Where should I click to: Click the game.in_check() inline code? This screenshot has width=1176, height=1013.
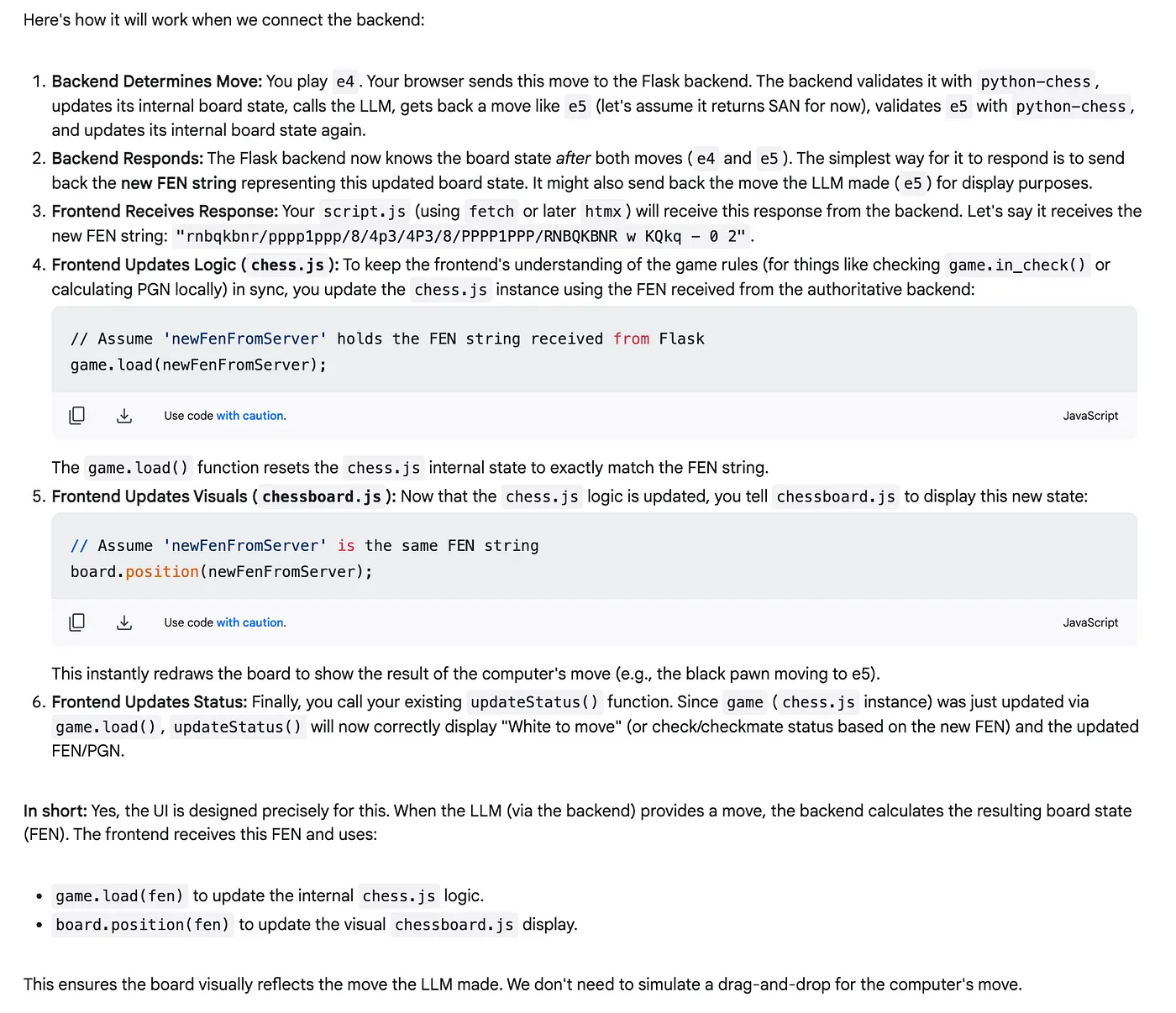coord(1017,265)
